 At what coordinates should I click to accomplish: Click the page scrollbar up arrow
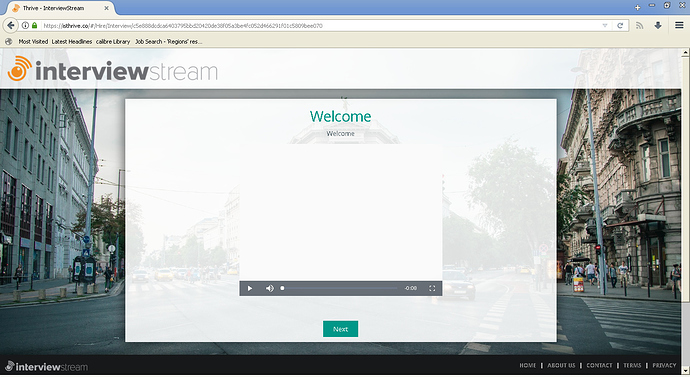[x=685, y=53]
